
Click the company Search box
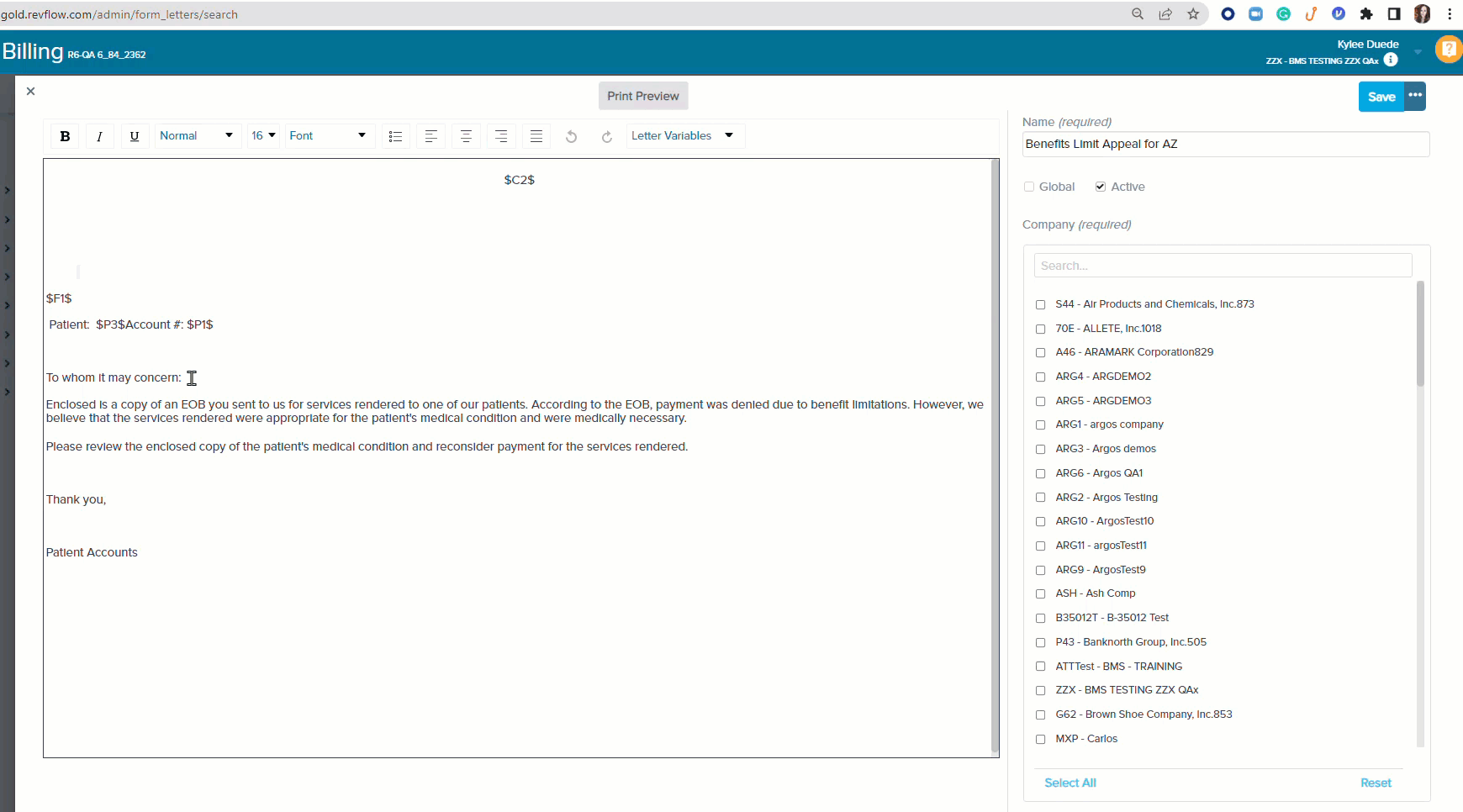(1223, 266)
